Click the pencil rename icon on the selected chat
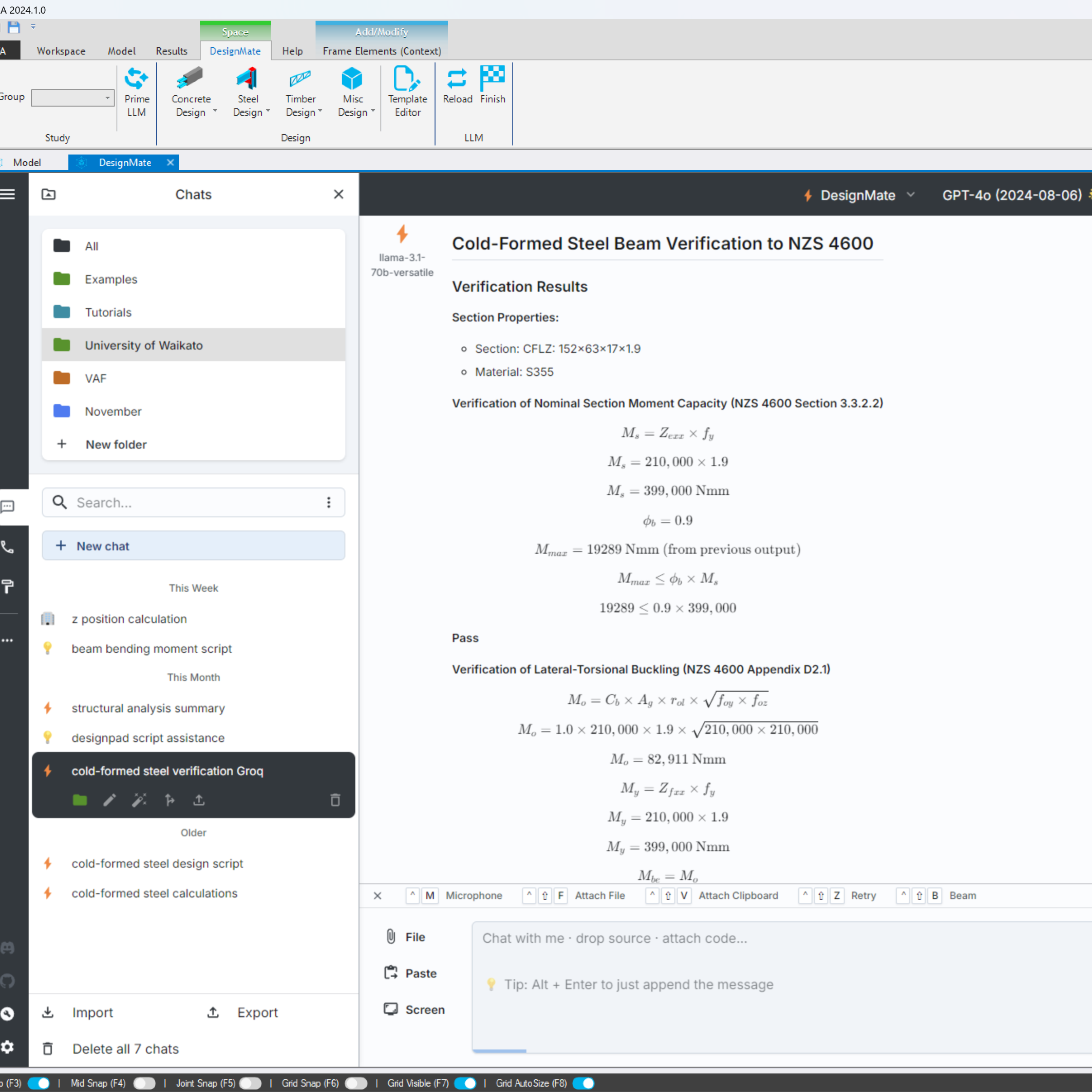Viewport: 1092px width, 1092px height. 110,800
